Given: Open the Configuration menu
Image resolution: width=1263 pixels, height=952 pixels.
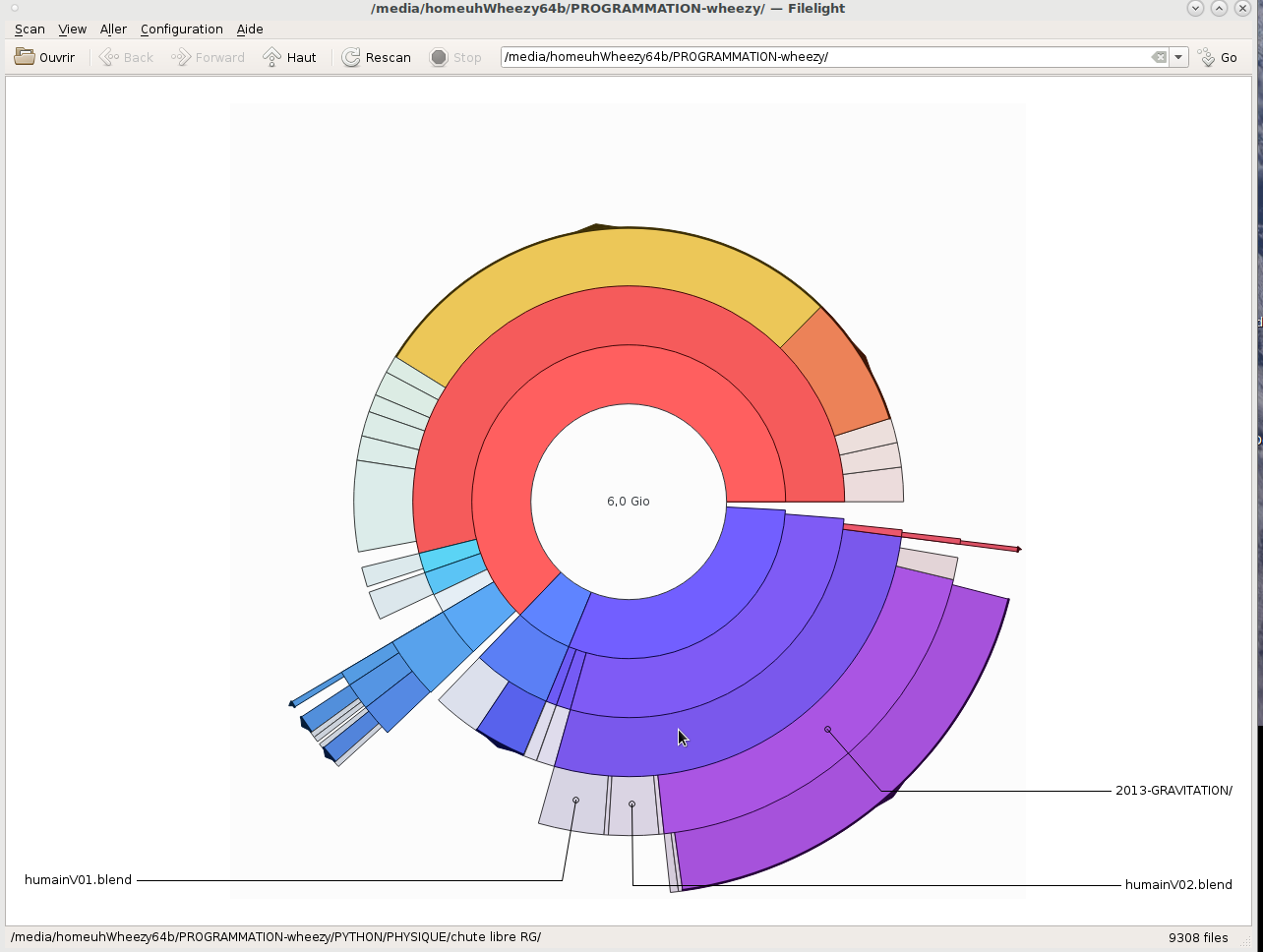Looking at the screenshot, I should [x=181, y=30].
